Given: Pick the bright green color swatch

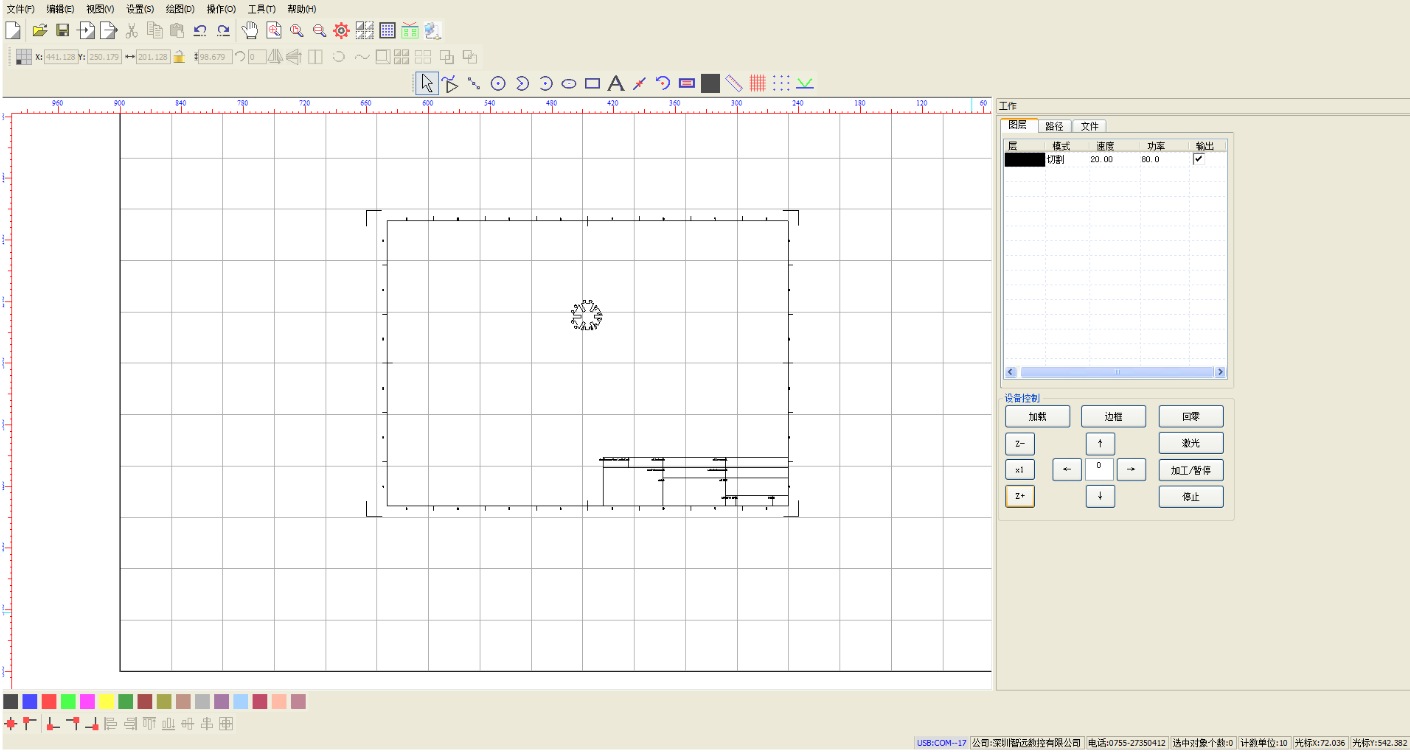Looking at the screenshot, I should pyautogui.click(x=68, y=702).
